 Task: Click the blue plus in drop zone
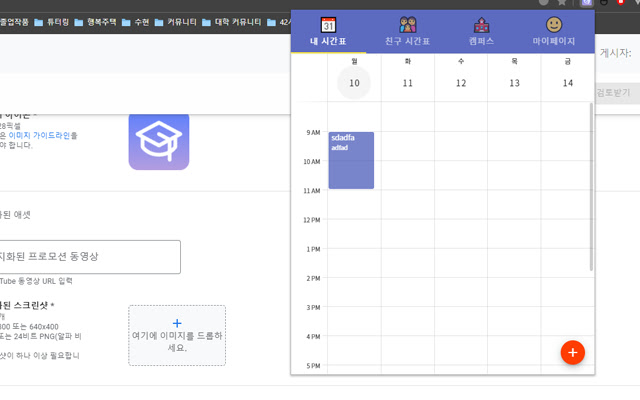[177, 323]
